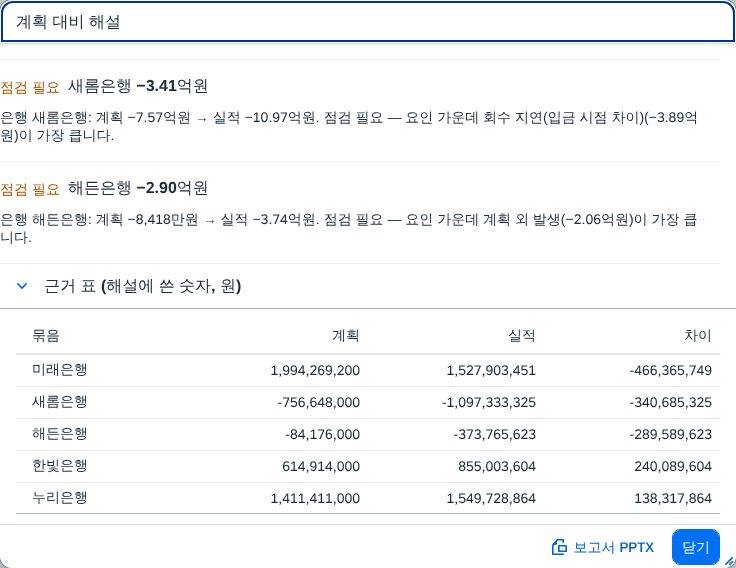Click the 새롬은행 explanation paragraph
The width and height of the screenshot is (736, 568).
tap(349, 126)
